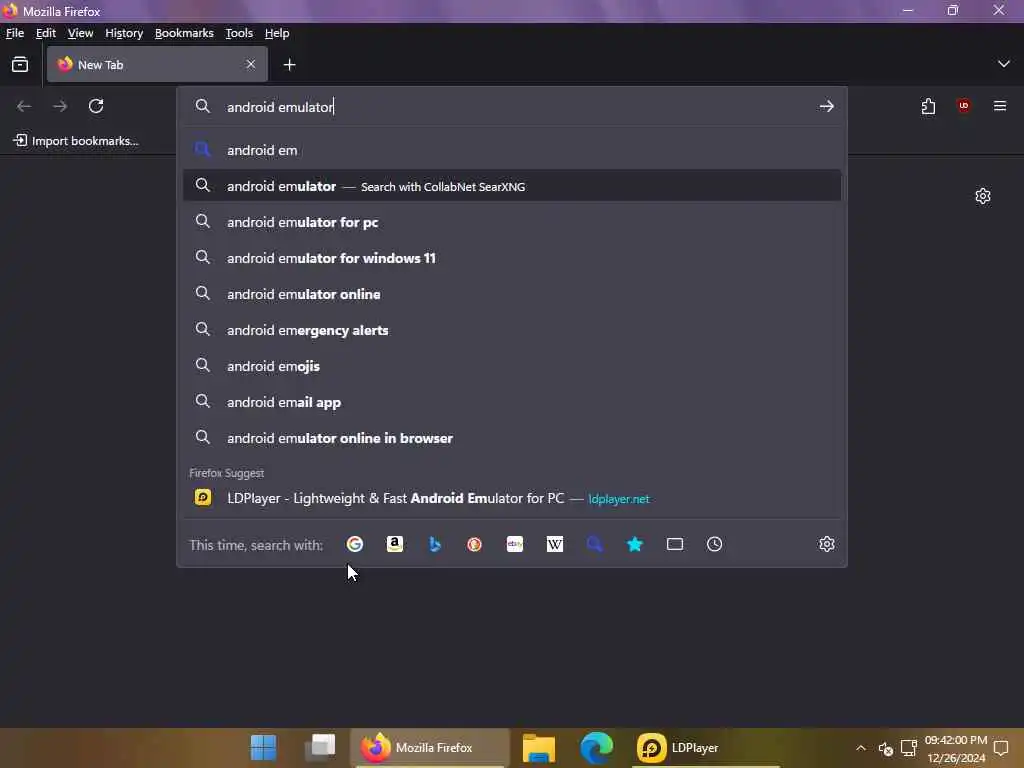Open the Firefox application hamburger menu

point(1000,106)
